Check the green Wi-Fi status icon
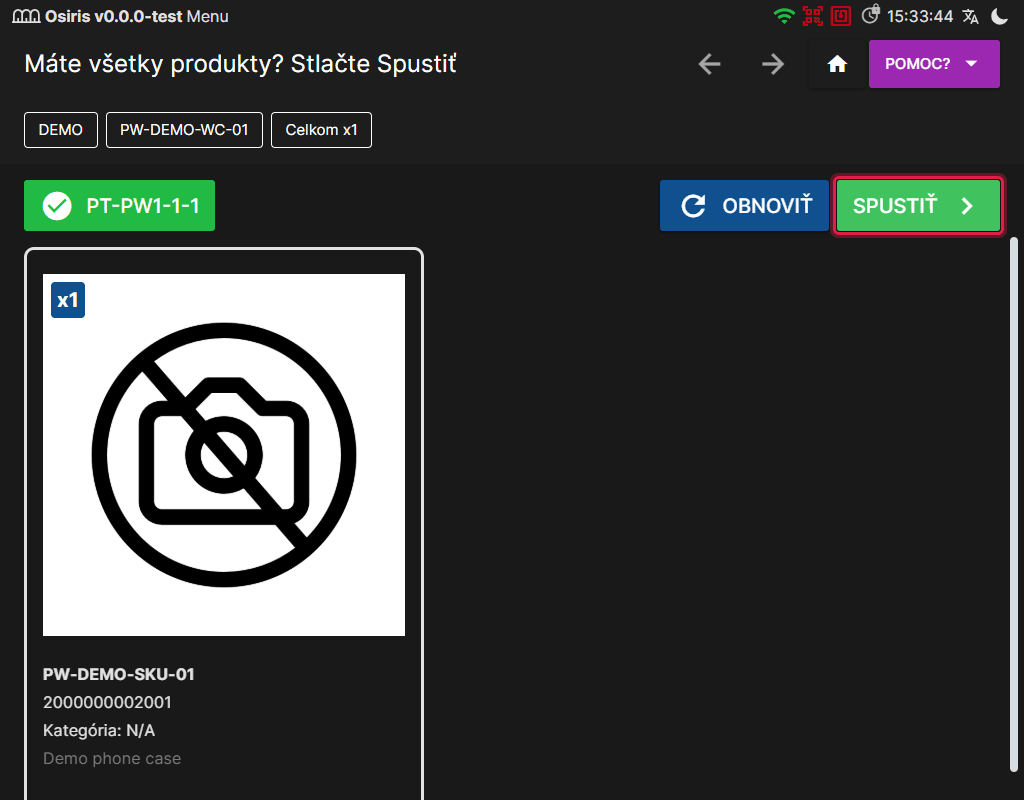1024x800 pixels. [784, 16]
